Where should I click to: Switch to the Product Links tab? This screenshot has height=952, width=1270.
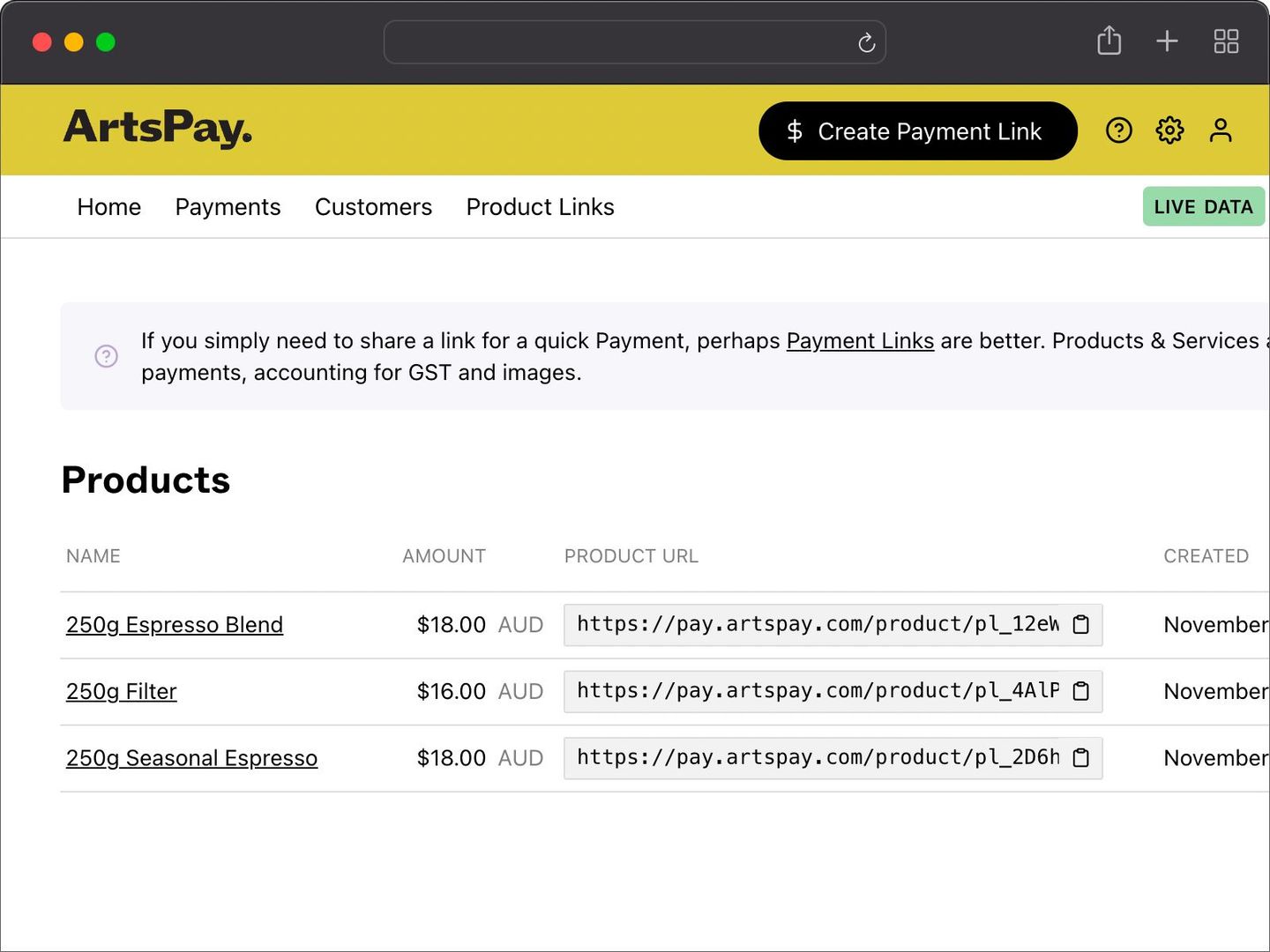tap(540, 207)
